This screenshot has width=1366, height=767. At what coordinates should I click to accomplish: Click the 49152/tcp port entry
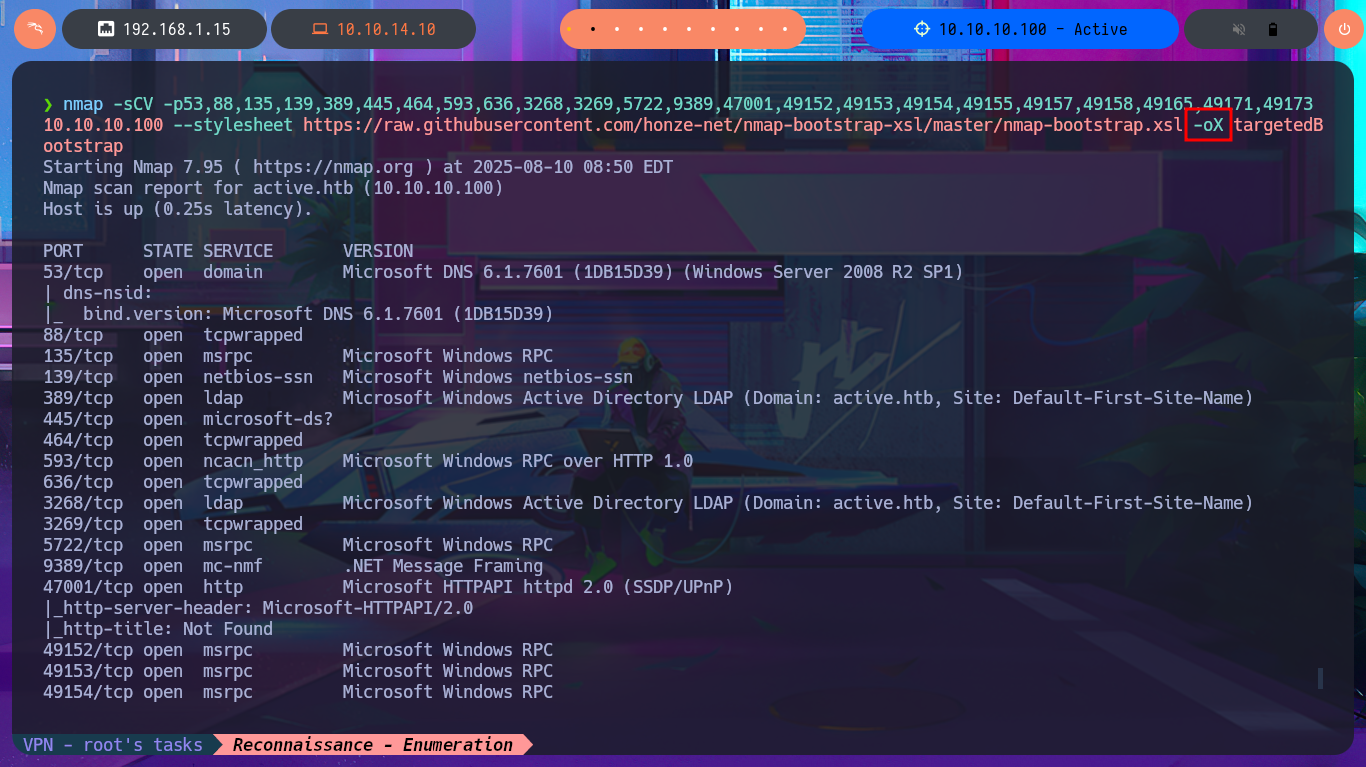click(88, 650)
